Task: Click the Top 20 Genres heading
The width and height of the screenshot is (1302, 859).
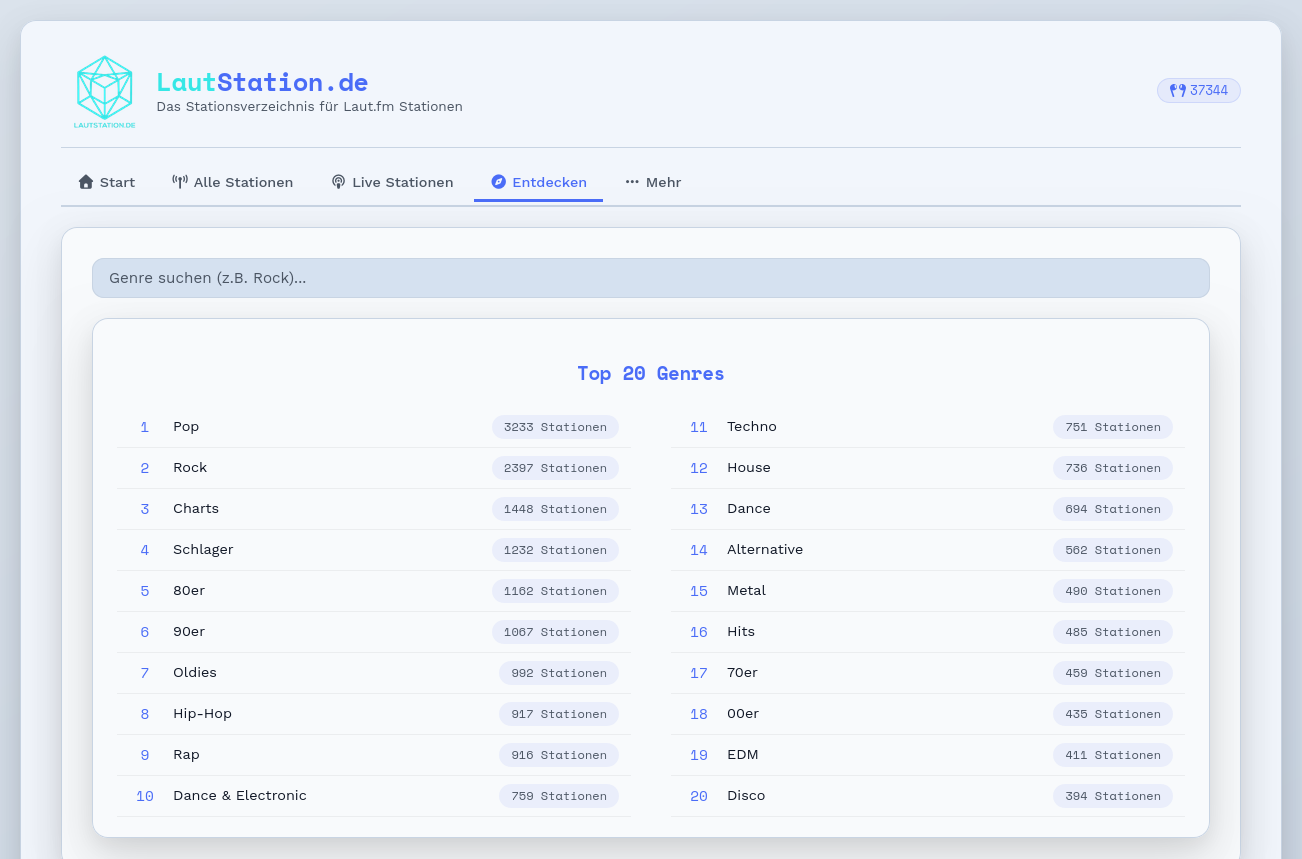Action: pyautogui.click(x=651, y=373)
